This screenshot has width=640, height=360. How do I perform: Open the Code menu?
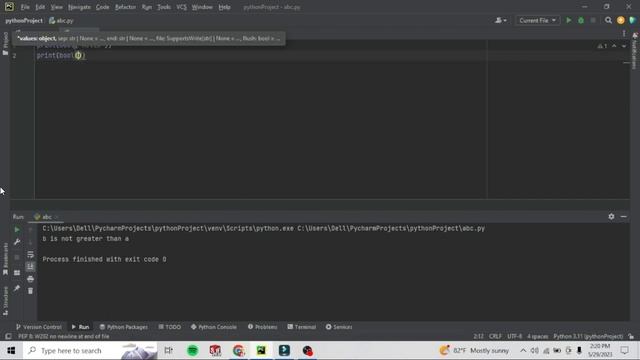coord(102,7)
